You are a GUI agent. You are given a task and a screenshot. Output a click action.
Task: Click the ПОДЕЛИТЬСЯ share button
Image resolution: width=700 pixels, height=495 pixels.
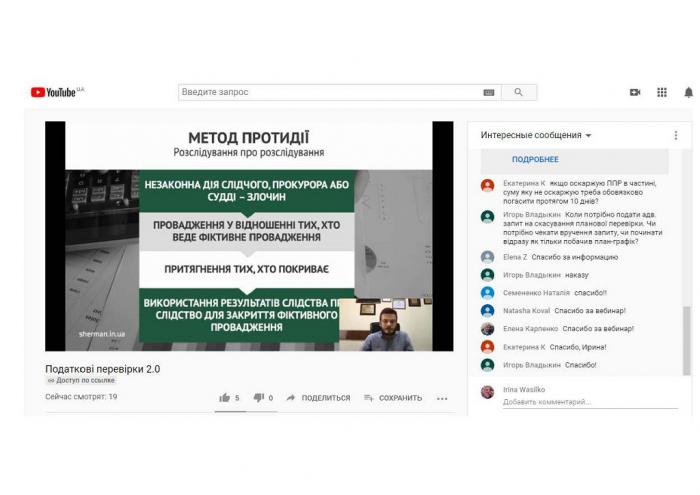tap(318, 397)
